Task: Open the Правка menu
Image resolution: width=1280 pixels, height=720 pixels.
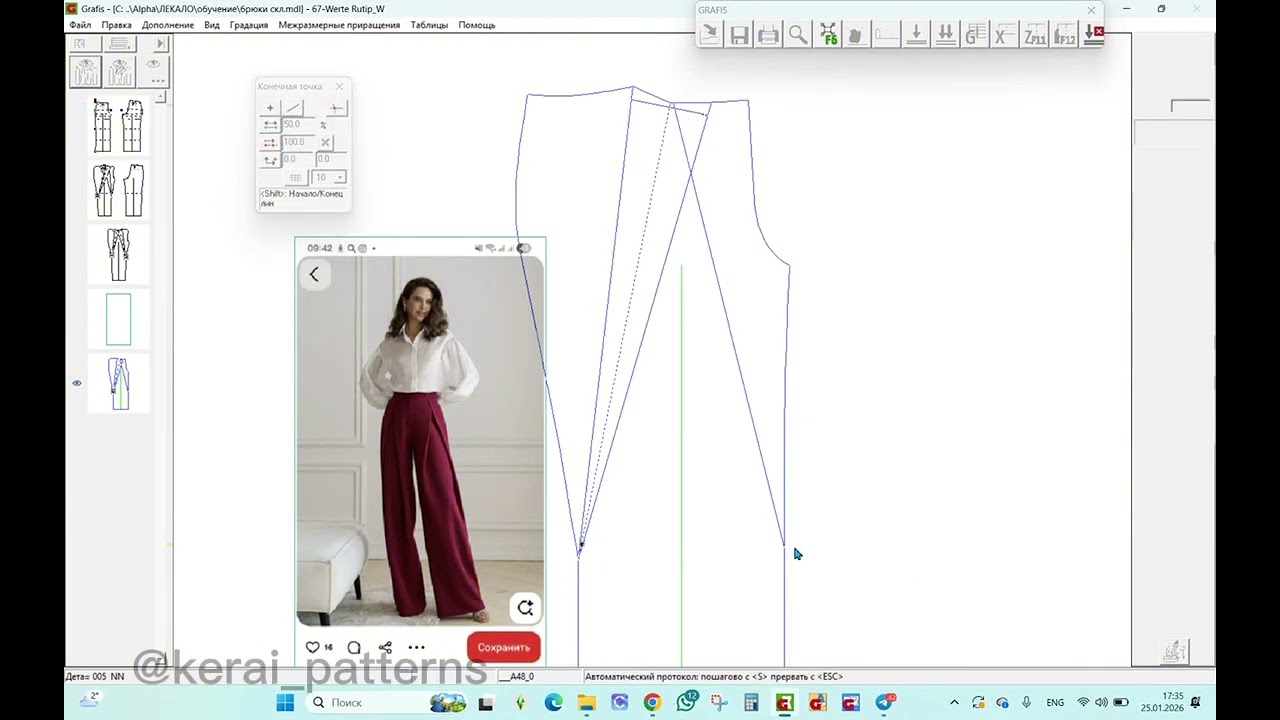Action: click(116, 25)
